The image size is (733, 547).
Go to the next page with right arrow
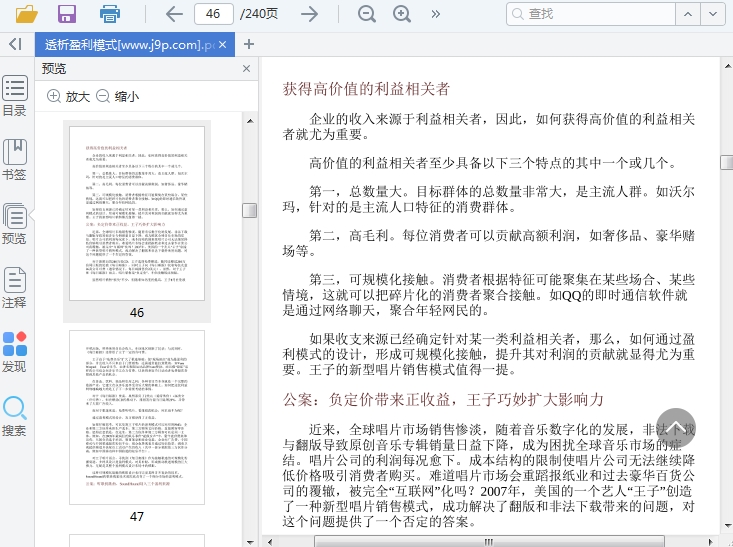click(x=310, y=14)
